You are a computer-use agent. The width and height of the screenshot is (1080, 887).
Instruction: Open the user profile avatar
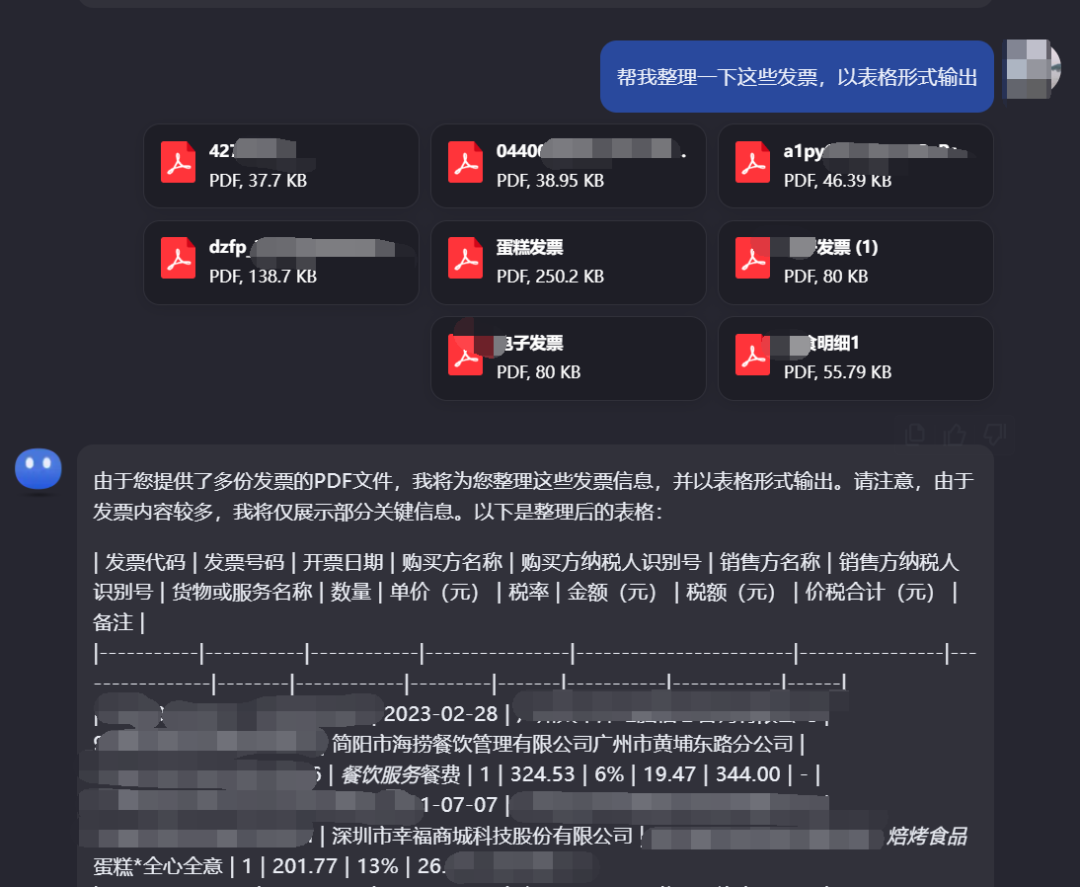coord(1032,68)
